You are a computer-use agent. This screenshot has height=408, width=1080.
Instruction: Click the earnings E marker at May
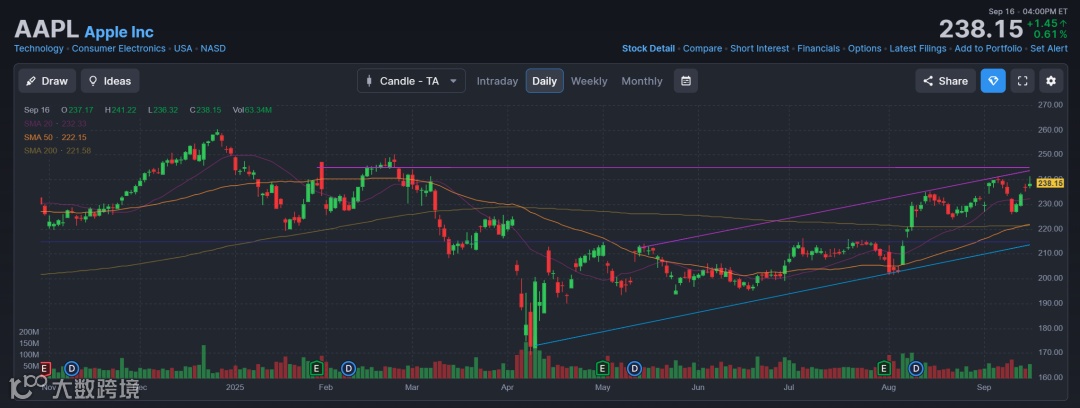603,369
